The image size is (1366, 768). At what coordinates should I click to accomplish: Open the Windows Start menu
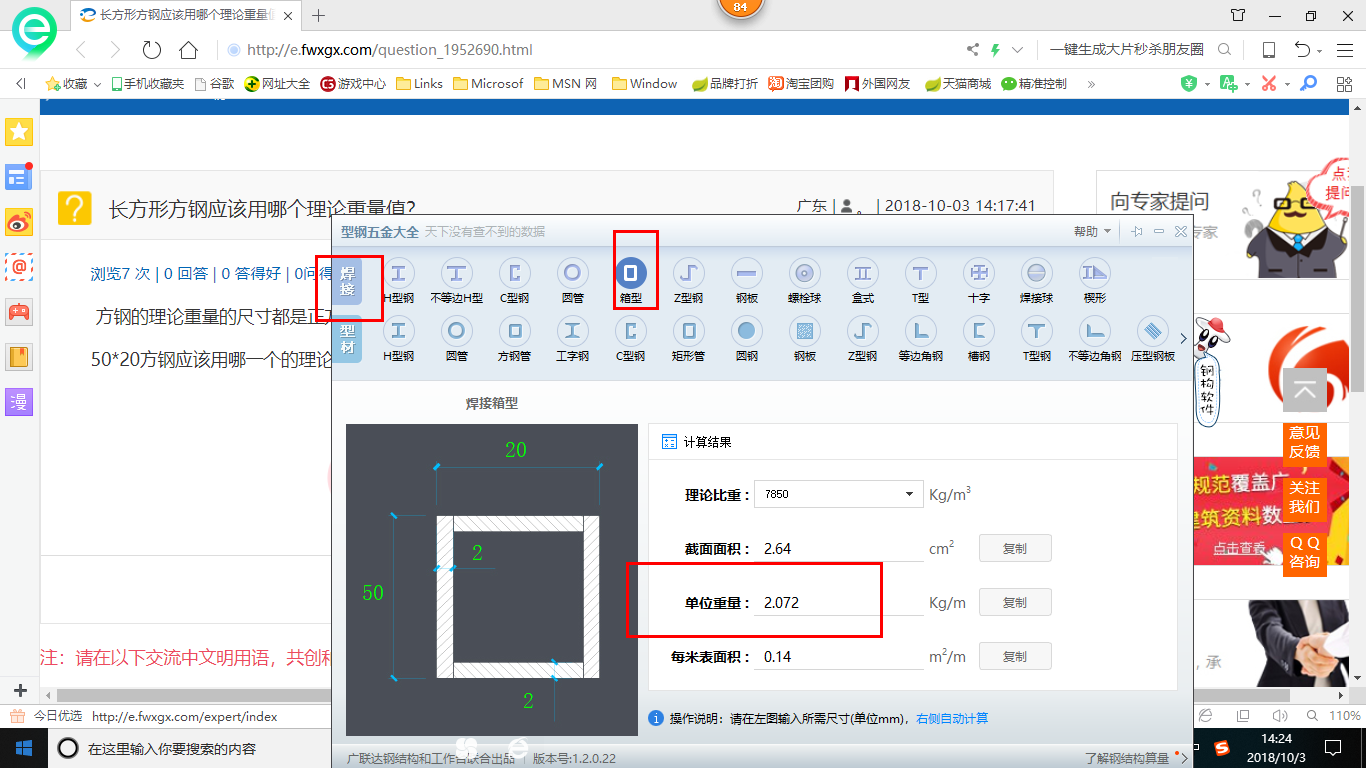[x=23, y=747]
